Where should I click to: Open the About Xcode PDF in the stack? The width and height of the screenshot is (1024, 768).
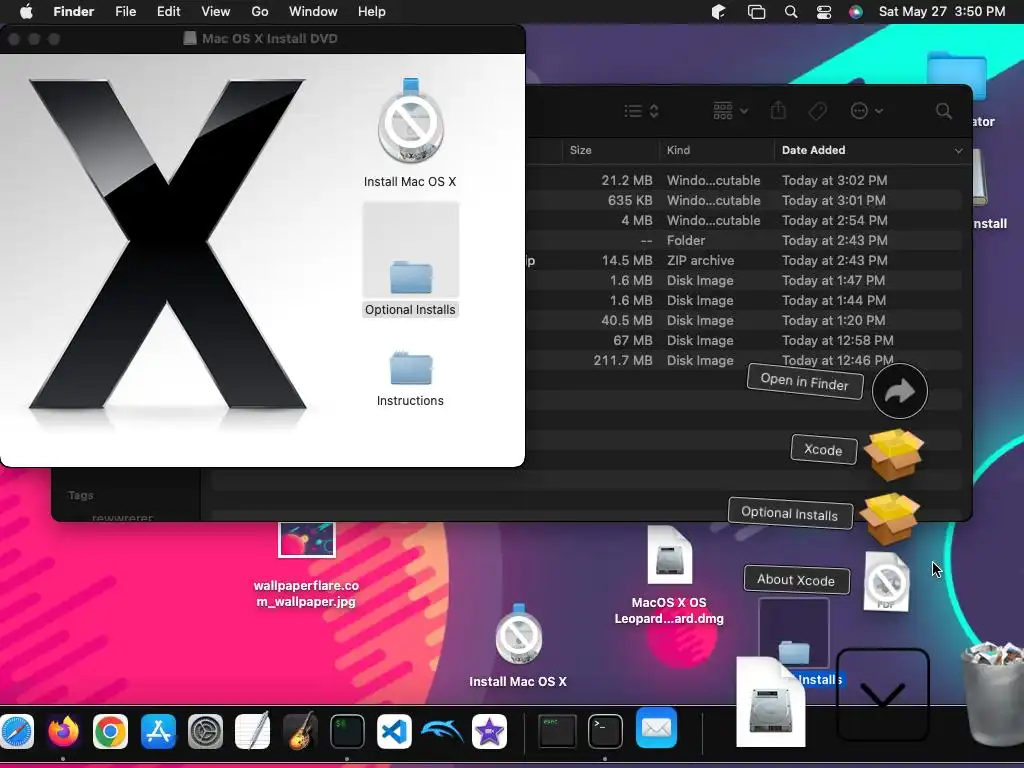pyautogui.click(x=886, y=581)
